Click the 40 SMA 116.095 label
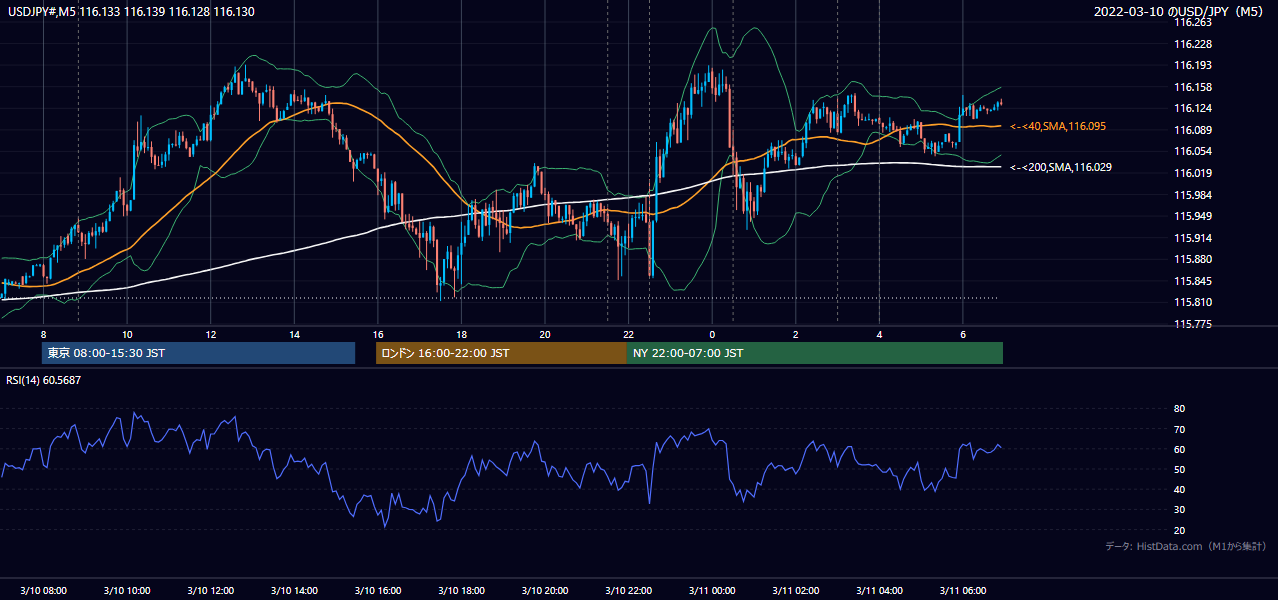The image size is (1278, 600). tap(1057, 127)
